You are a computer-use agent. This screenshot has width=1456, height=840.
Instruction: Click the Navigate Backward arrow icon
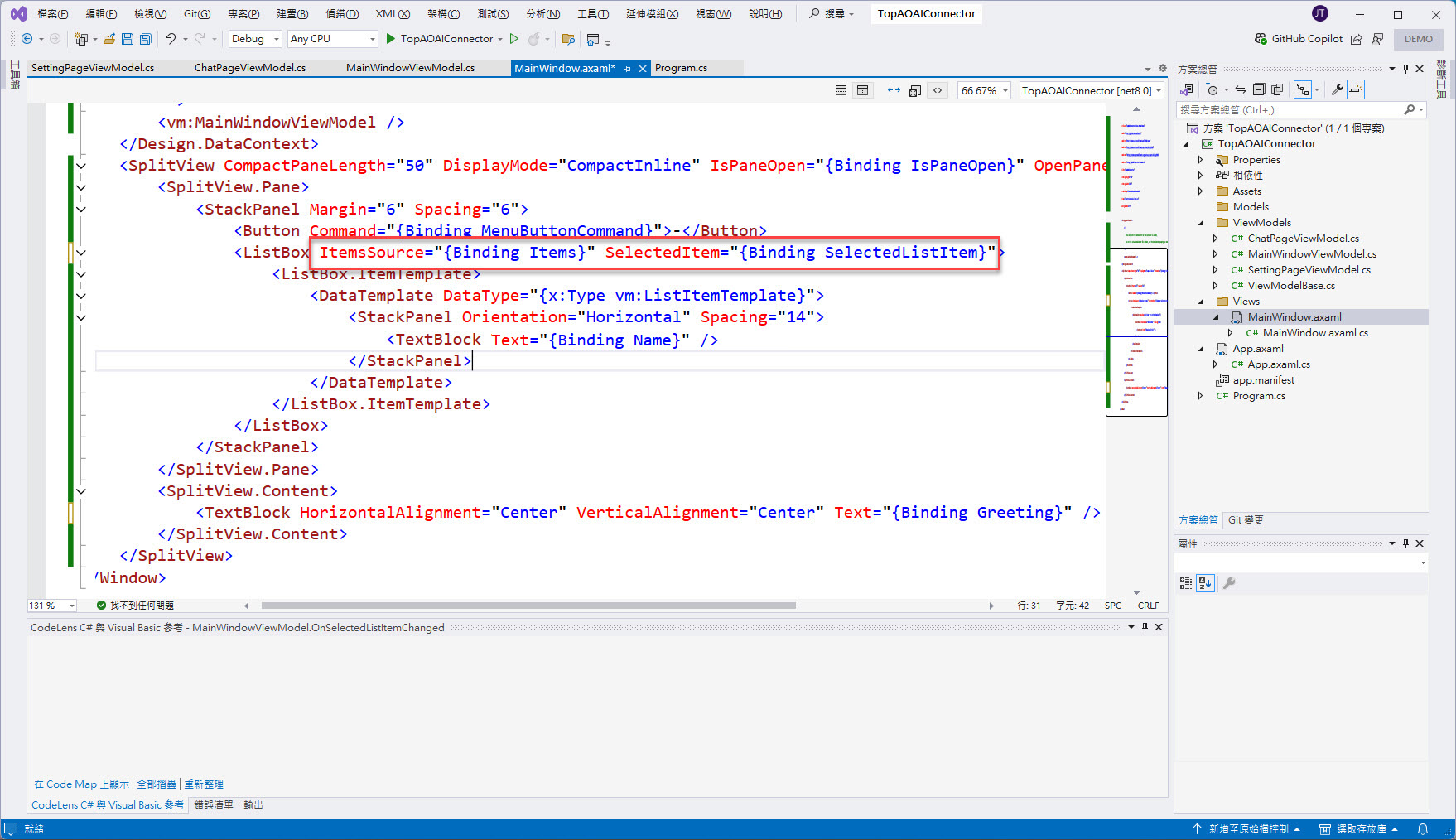tap(27, 39)
